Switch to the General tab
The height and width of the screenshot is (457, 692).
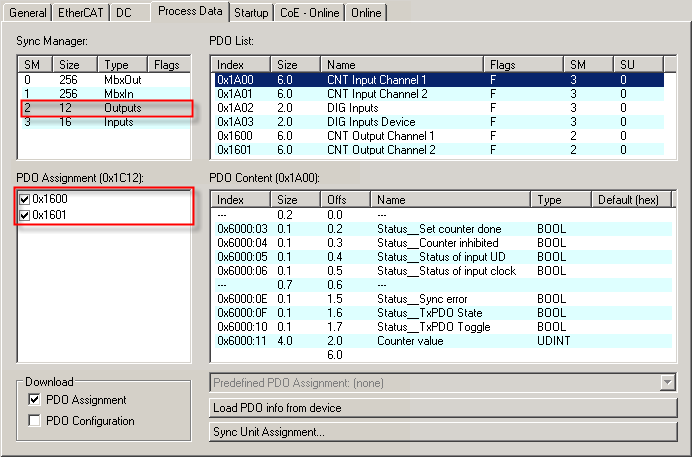pyautogui.click(x=27, y=12)
